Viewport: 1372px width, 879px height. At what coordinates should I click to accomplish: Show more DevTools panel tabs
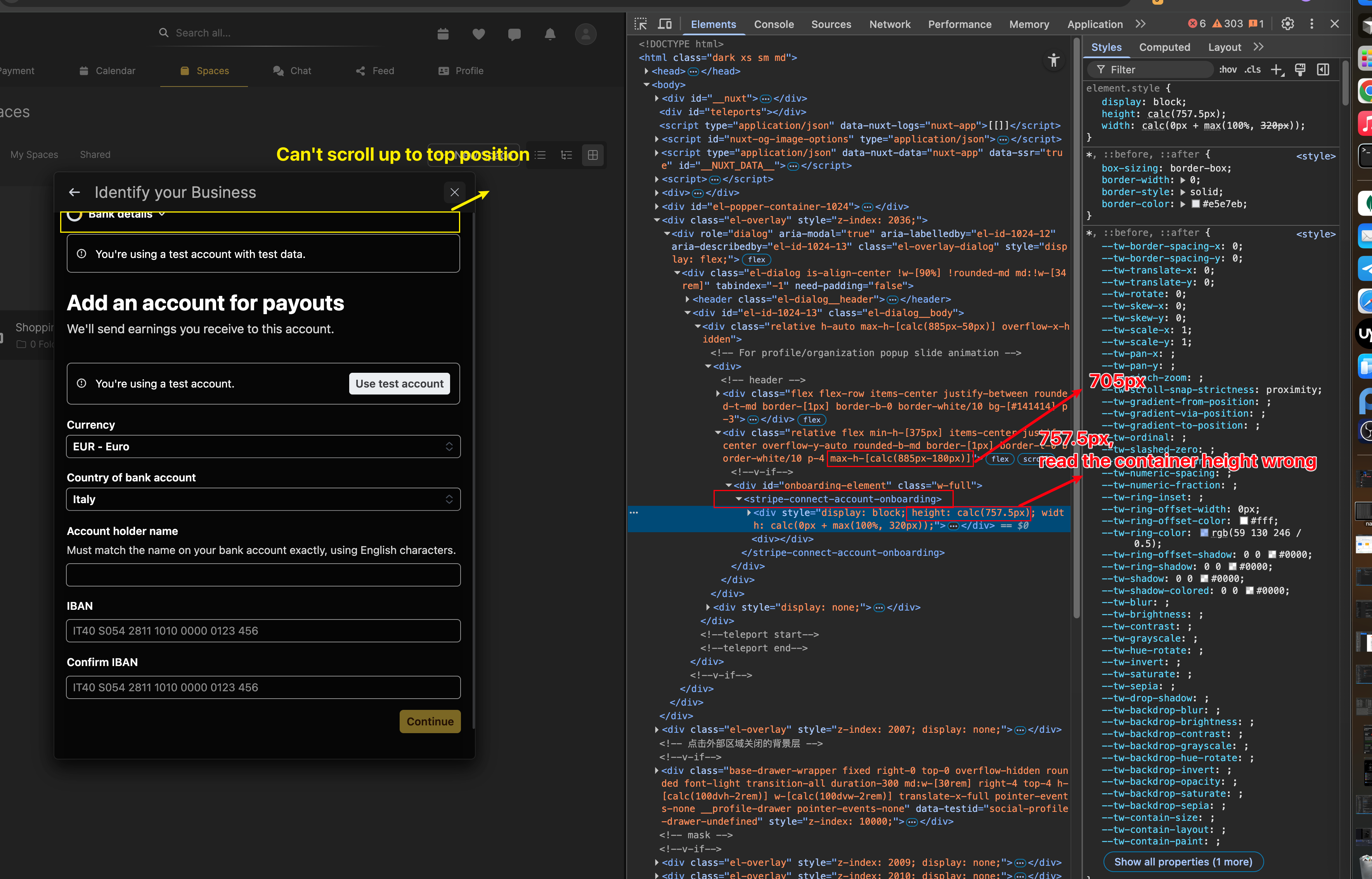coord(1140,24)
